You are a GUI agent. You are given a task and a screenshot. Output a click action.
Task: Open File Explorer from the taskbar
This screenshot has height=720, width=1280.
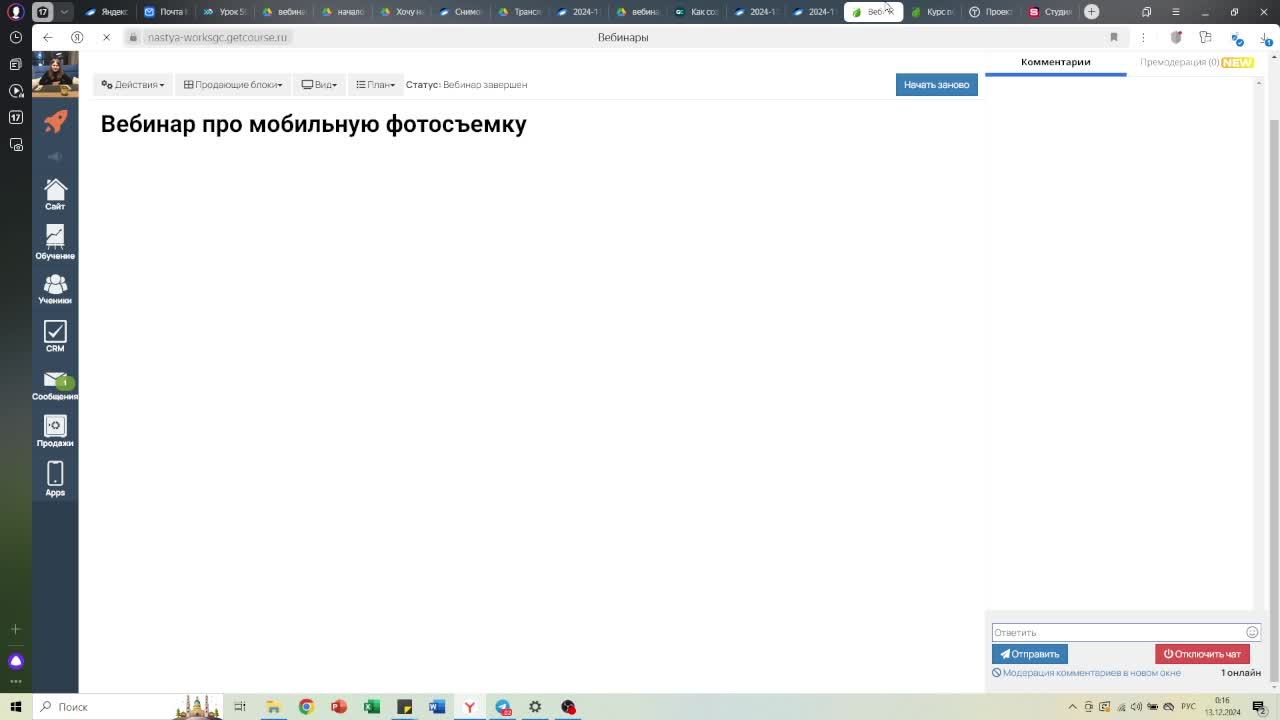tap(273, 707)
